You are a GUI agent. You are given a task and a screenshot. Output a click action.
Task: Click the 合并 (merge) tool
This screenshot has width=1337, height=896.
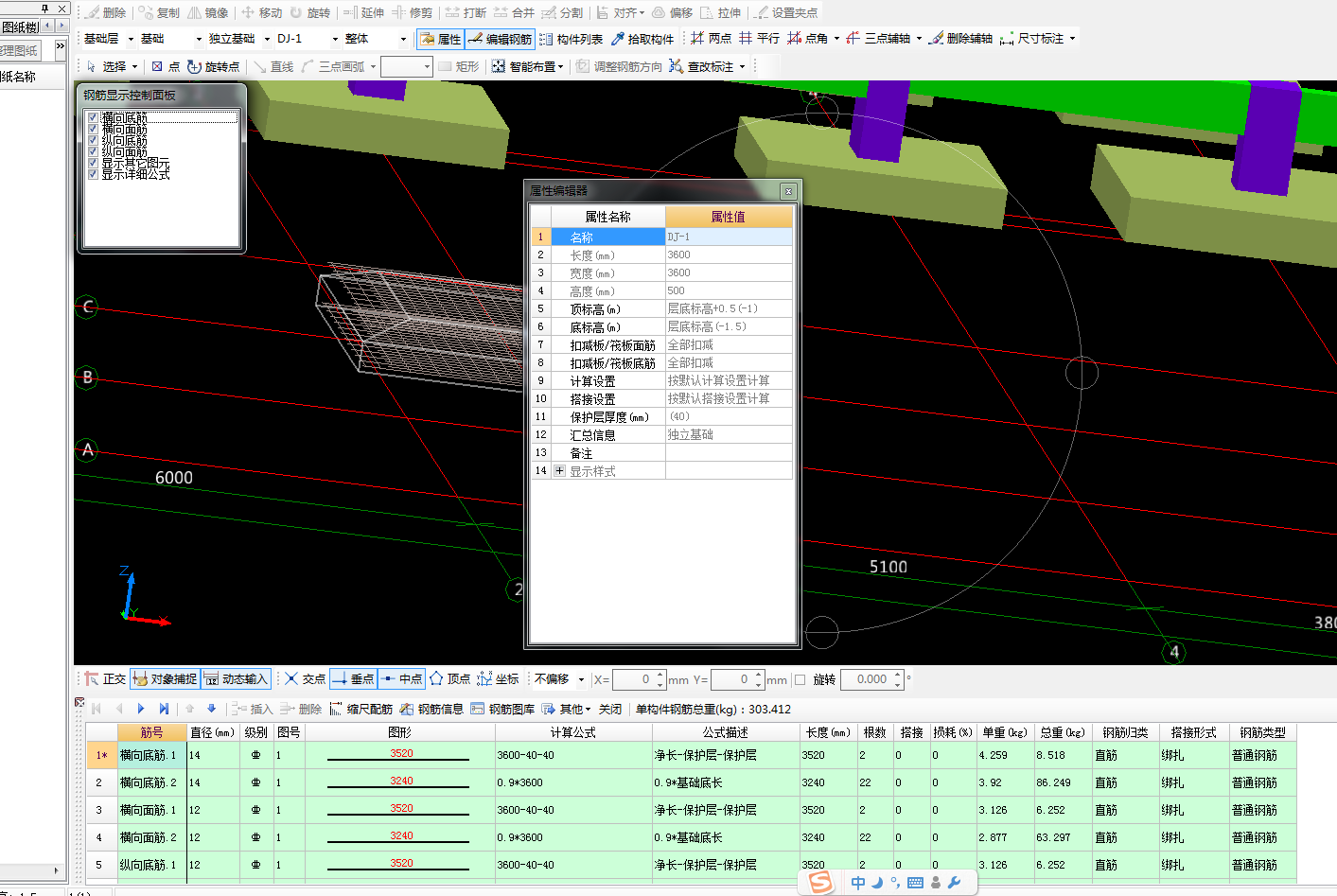coord(514,12)
